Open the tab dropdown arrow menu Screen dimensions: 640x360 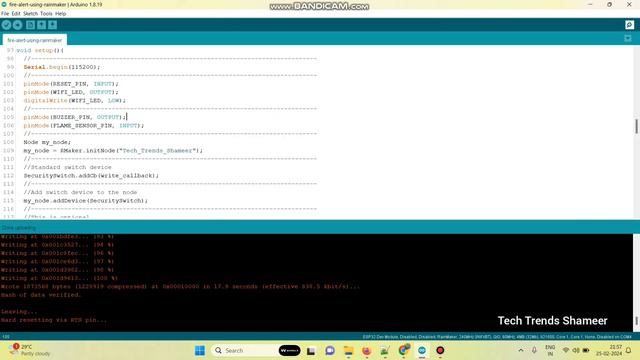click(x=628, y=38)
